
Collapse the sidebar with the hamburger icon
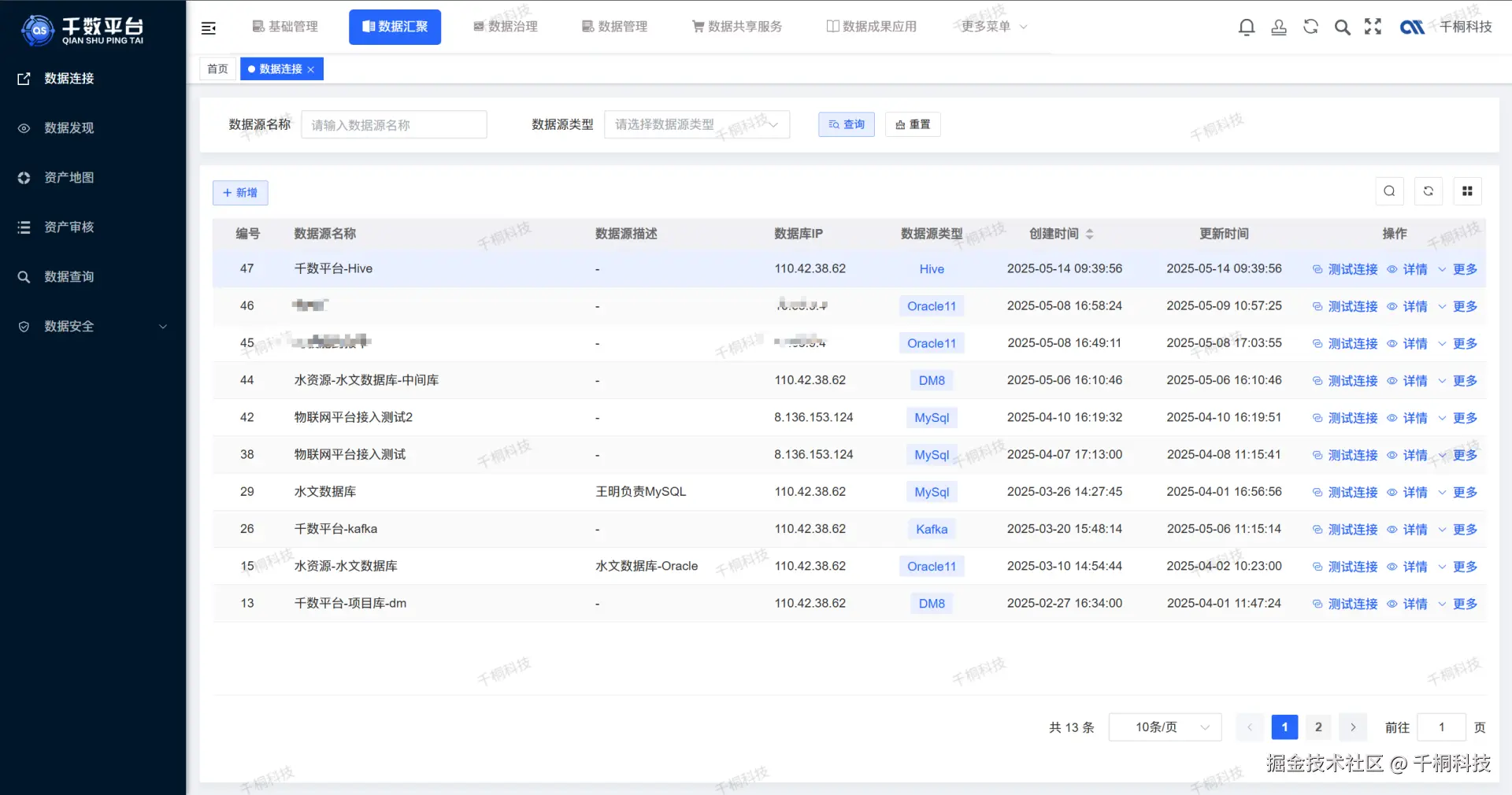pyautogui.click(x=209, y=28)
